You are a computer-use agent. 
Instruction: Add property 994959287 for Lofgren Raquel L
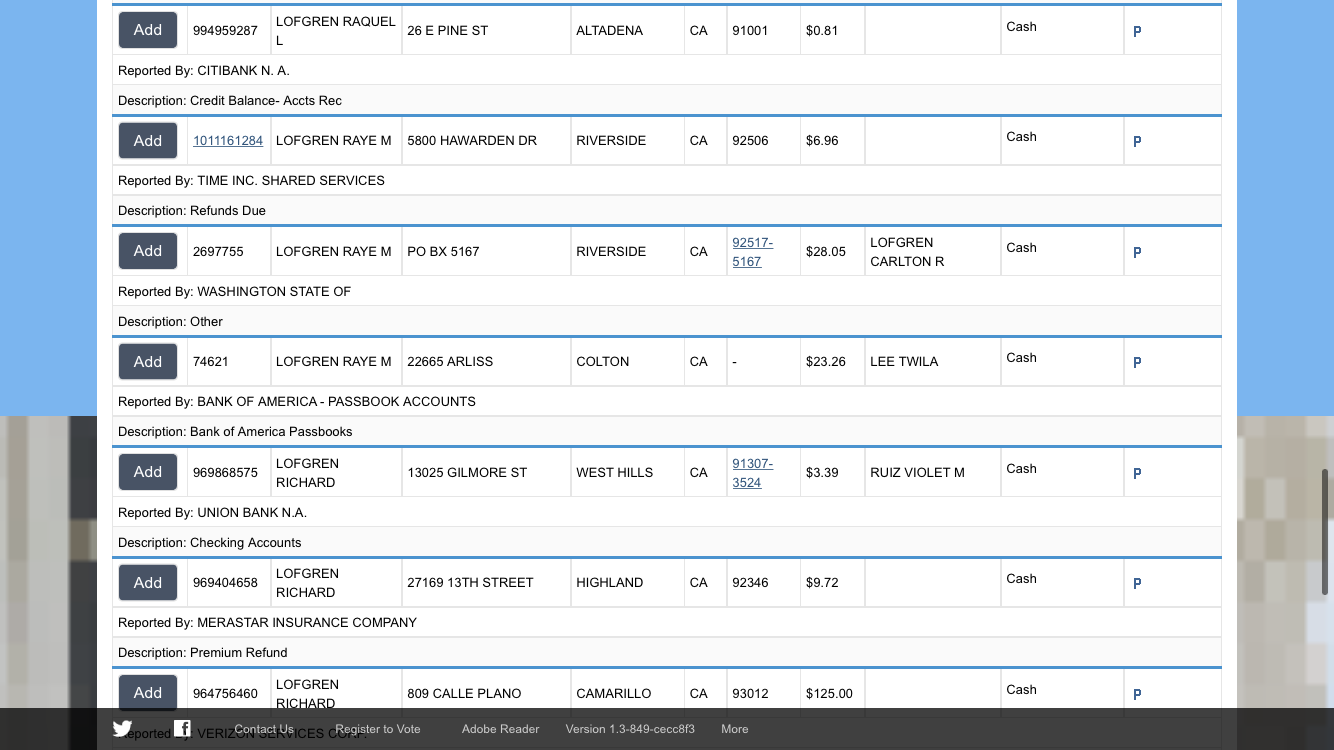click(148, 30)
